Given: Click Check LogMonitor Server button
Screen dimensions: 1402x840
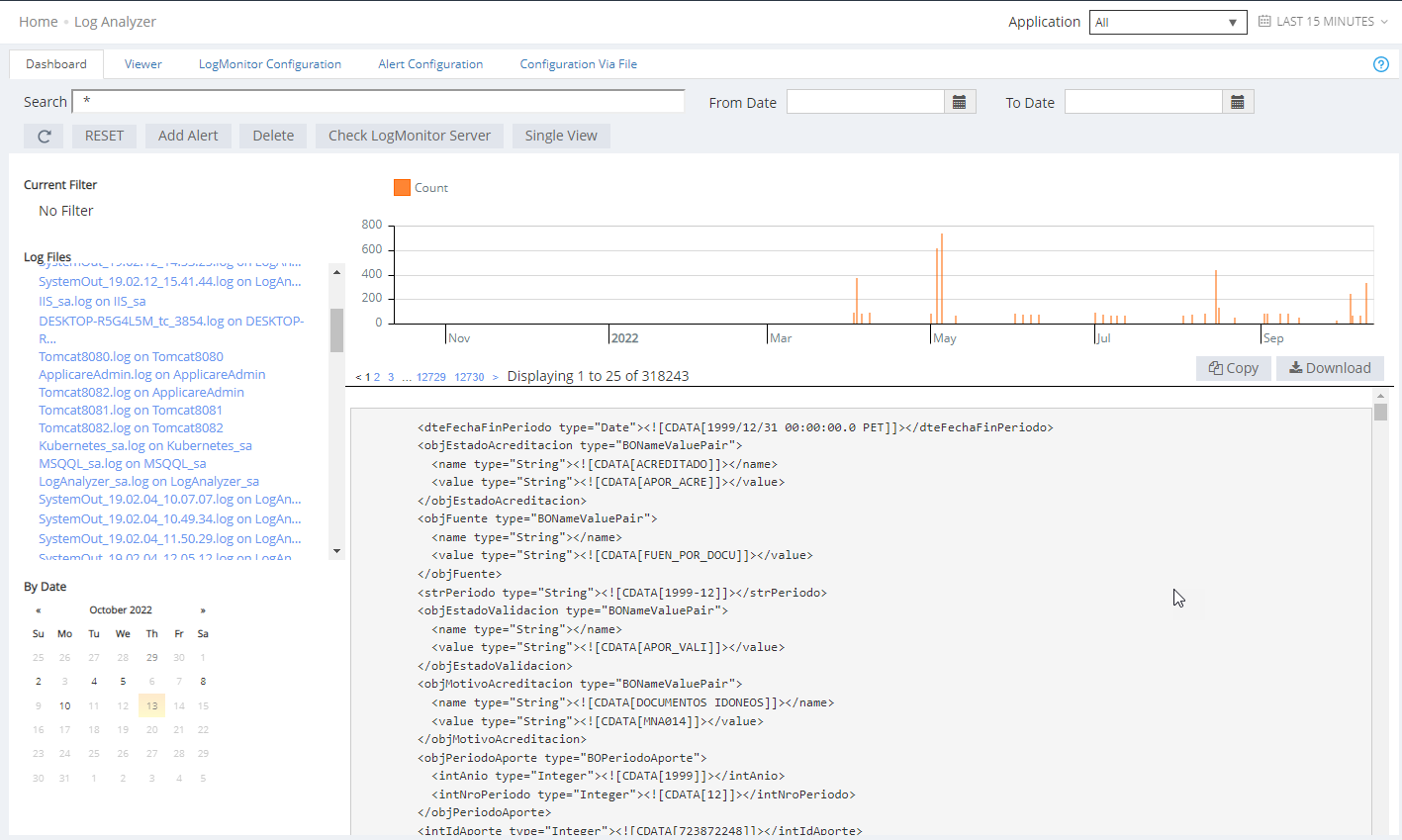Looking at the screenshot, I should pos(409,137).
